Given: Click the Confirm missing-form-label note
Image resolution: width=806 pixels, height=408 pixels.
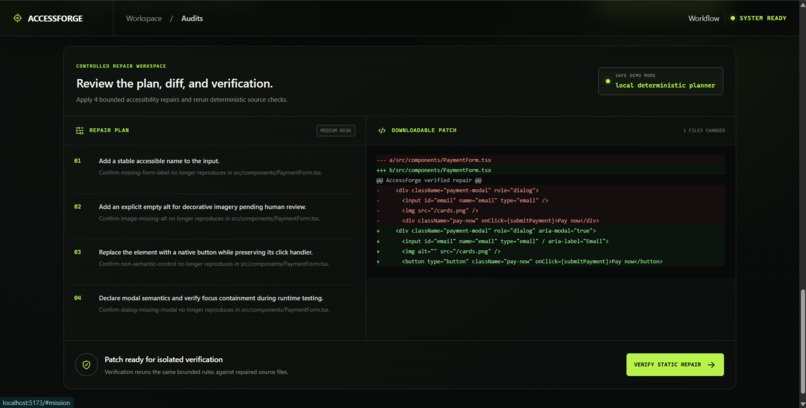Looking at the screenshot, I should (x=210, y=173).
